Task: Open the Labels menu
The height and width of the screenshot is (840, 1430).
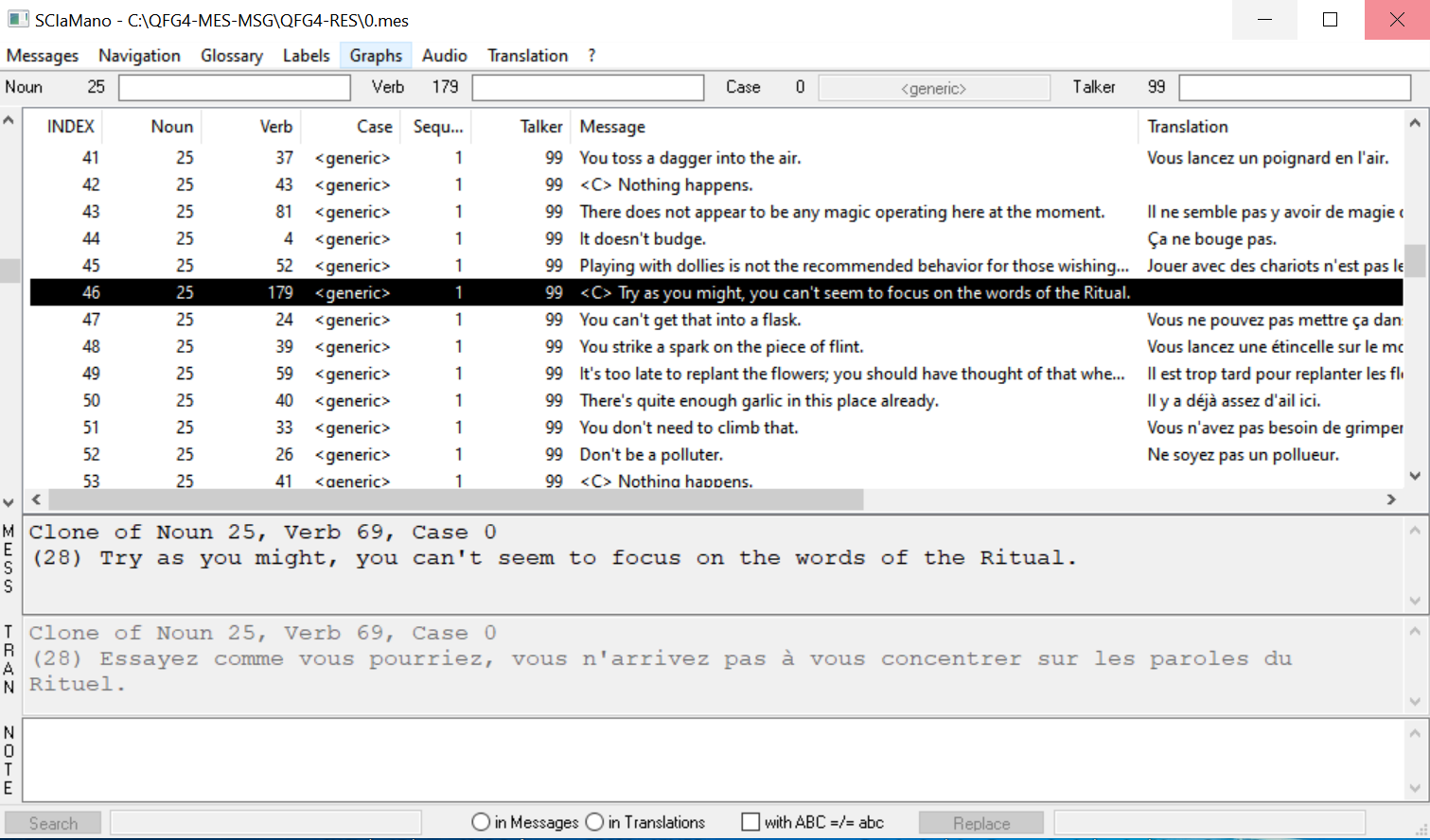Action: 306,56
